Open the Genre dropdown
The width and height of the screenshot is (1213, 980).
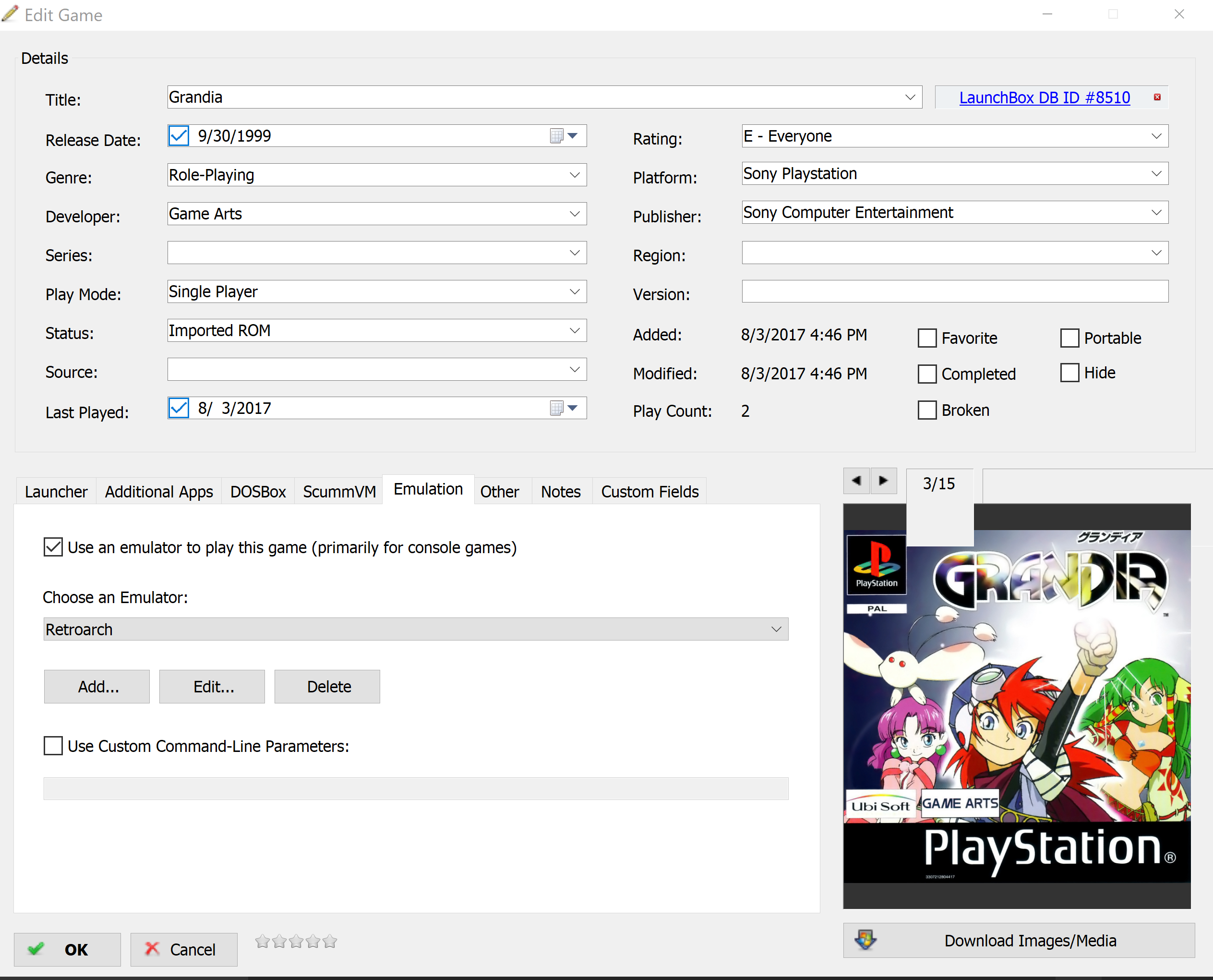coord(575,175)
